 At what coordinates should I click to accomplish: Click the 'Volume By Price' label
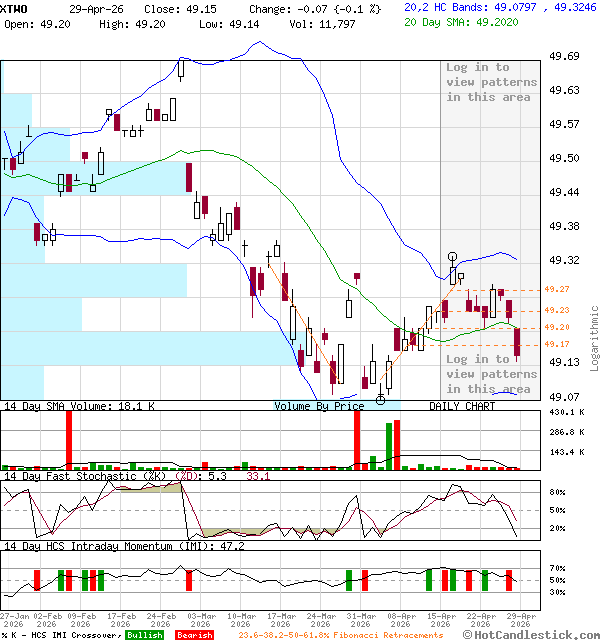[x=320, y=407]
